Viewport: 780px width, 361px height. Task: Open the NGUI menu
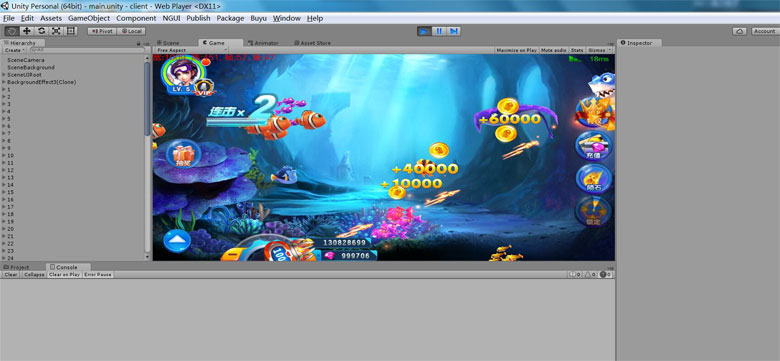[x=172, y=18]
